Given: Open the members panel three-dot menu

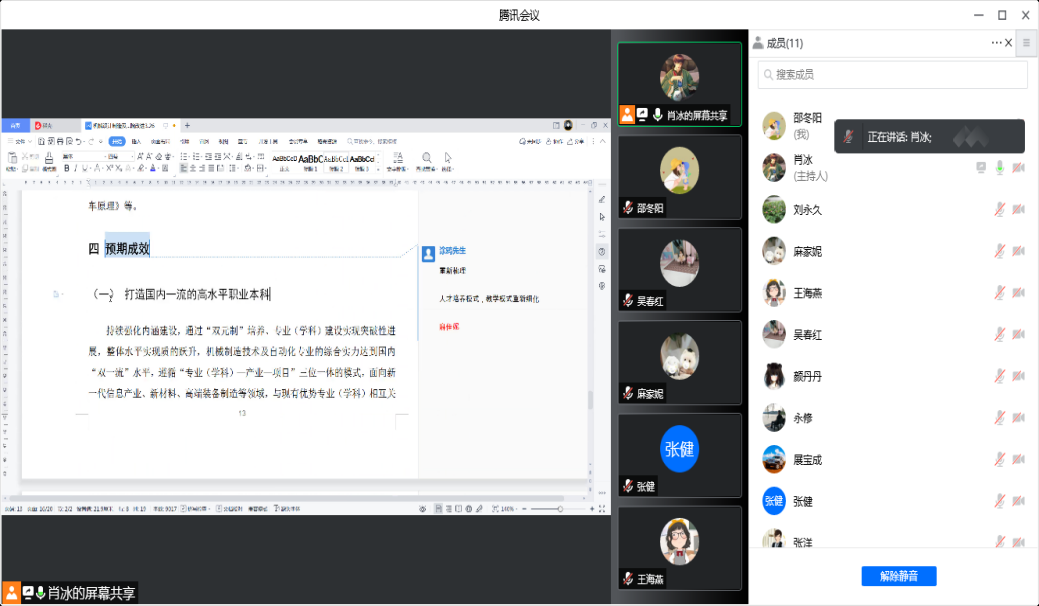Looking at the screenshot, I should coord(996,43).
